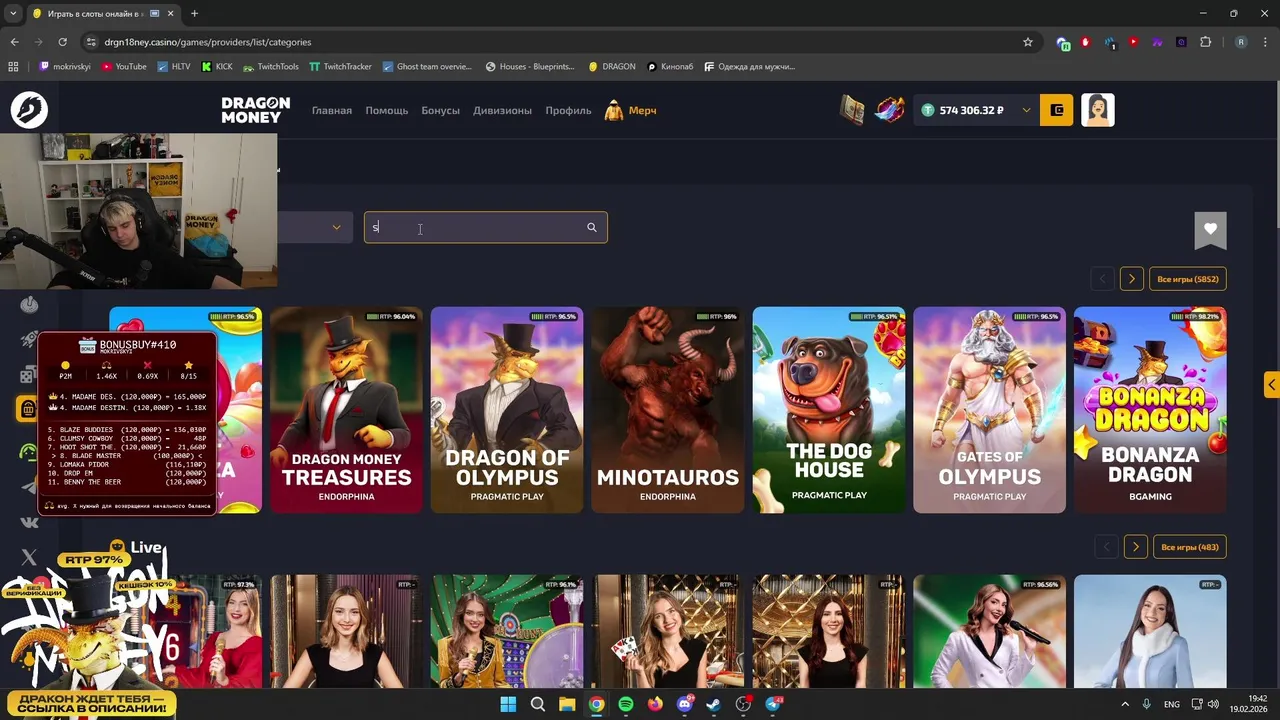
Task: Open the Бонусы page
Action: tap(440, 110)
